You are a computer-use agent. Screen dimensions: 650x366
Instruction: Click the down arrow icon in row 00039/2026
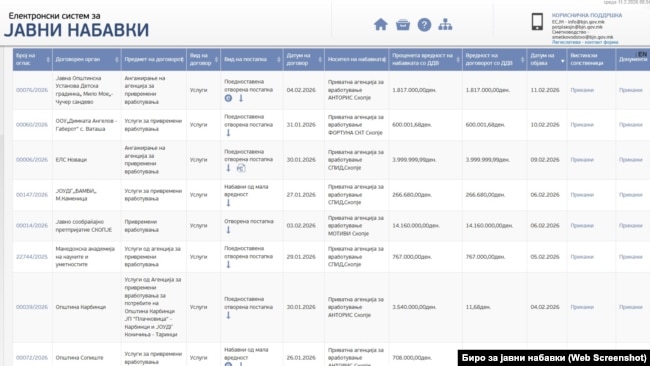[228, 315]
